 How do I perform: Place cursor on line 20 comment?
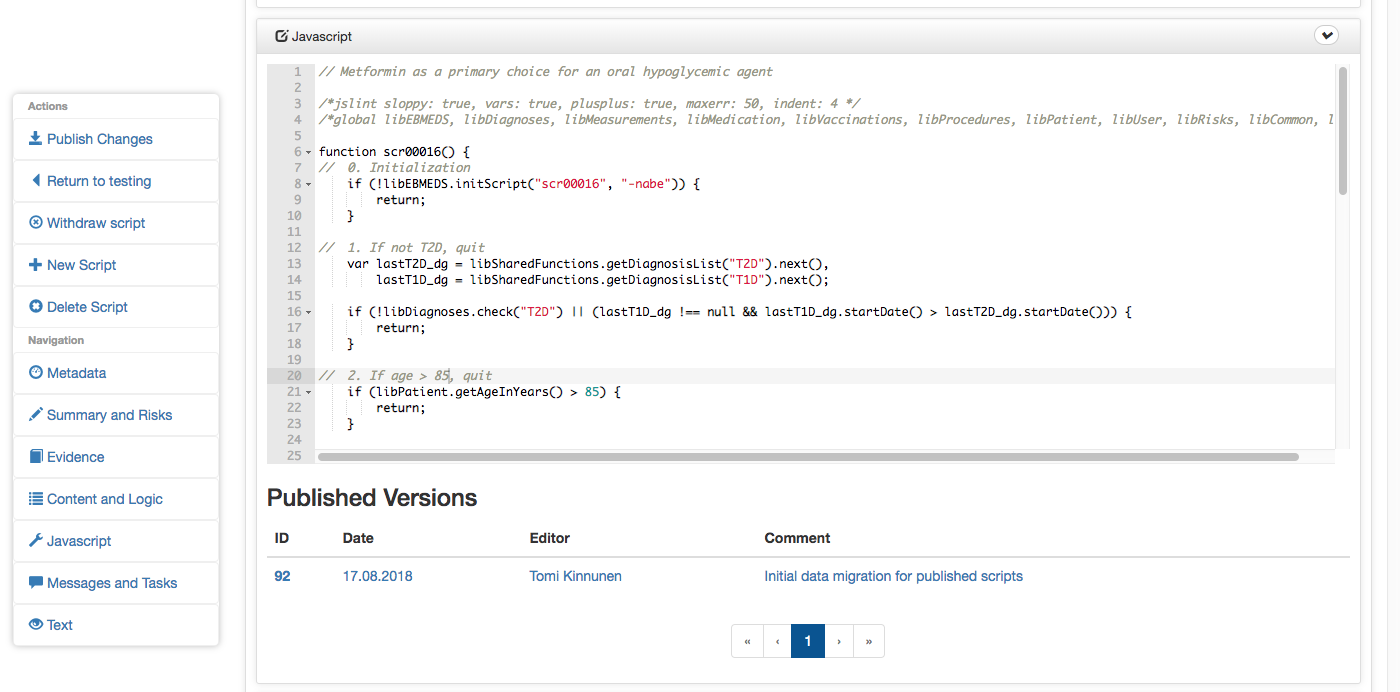(x=405, y=376)
